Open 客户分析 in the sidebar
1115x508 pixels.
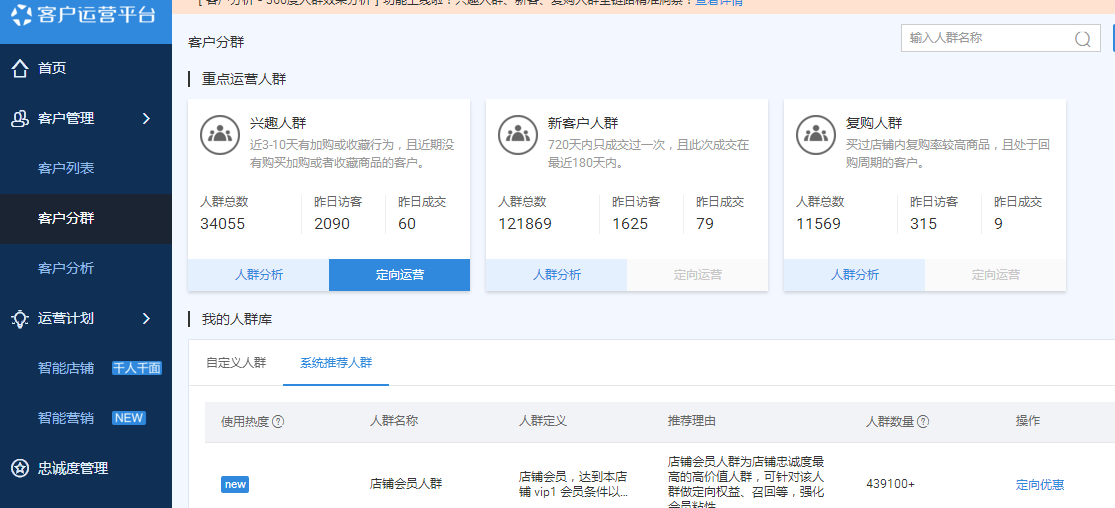[66, 268]
